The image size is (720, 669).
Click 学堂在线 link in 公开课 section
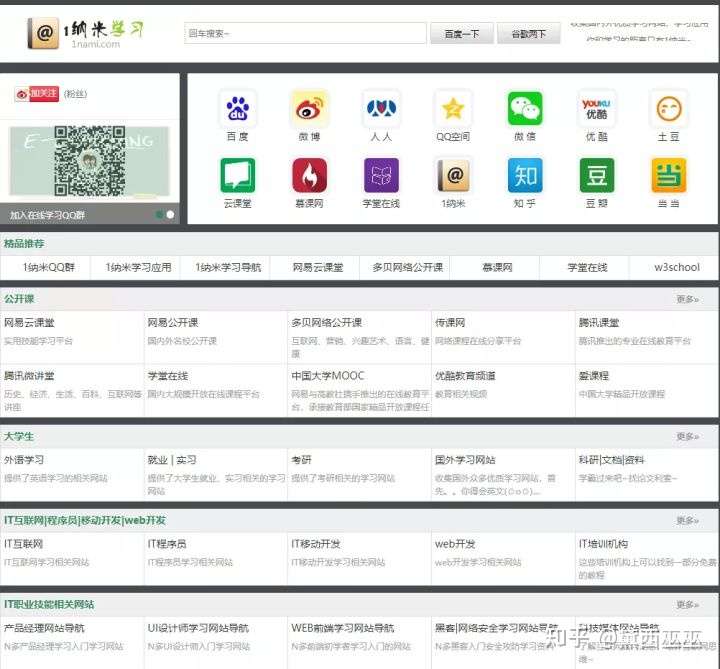(168, 376)
